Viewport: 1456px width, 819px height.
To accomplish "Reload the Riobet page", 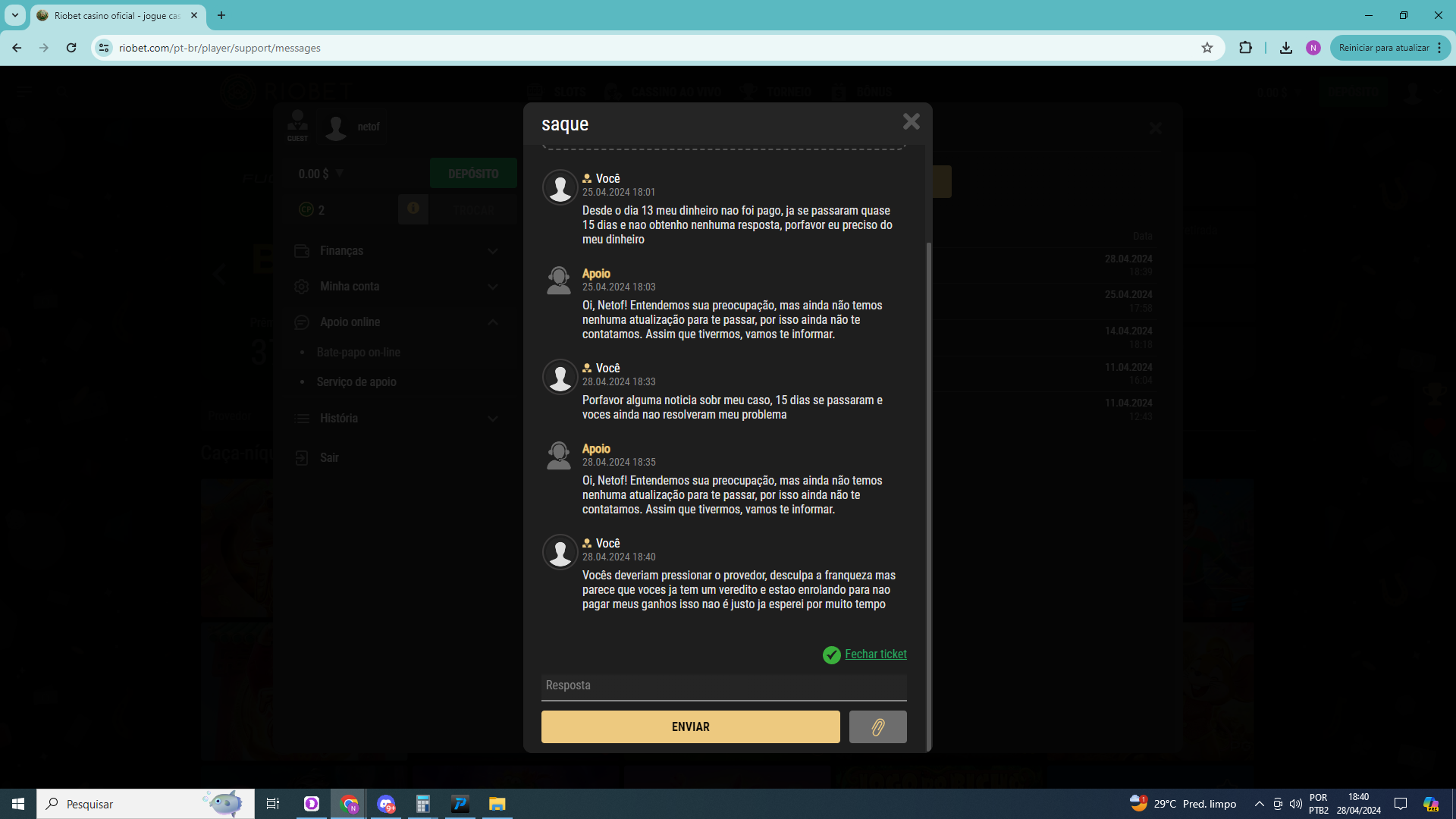I will point(71,48).
